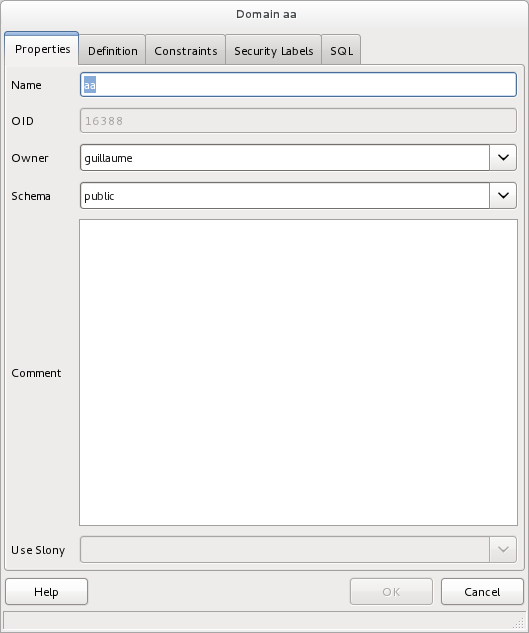529x633 pixels.
Task: Dismiss the dialog with Cancel
Action: tap(482, 591)
